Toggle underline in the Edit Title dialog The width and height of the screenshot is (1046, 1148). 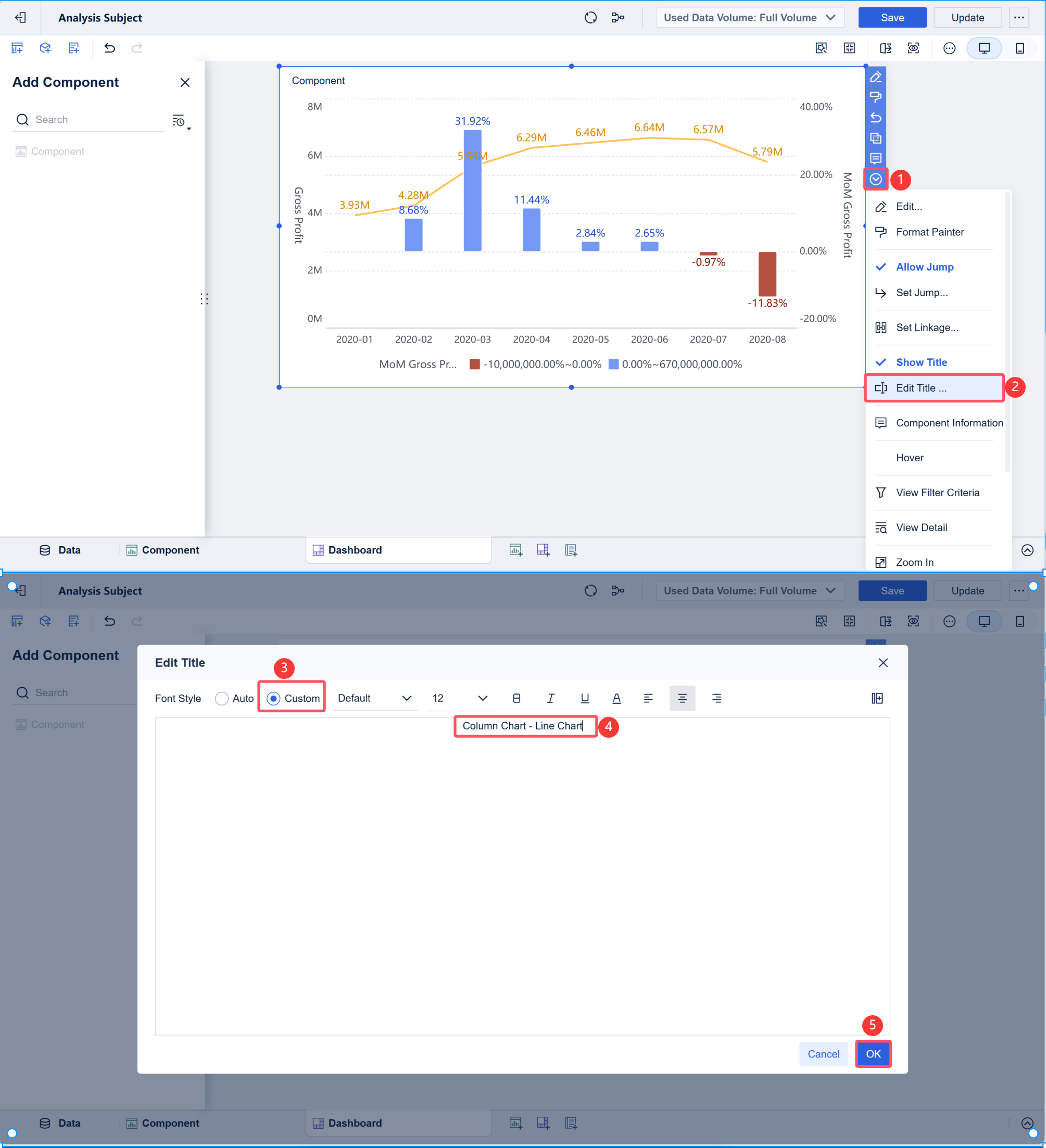[585, 699]
